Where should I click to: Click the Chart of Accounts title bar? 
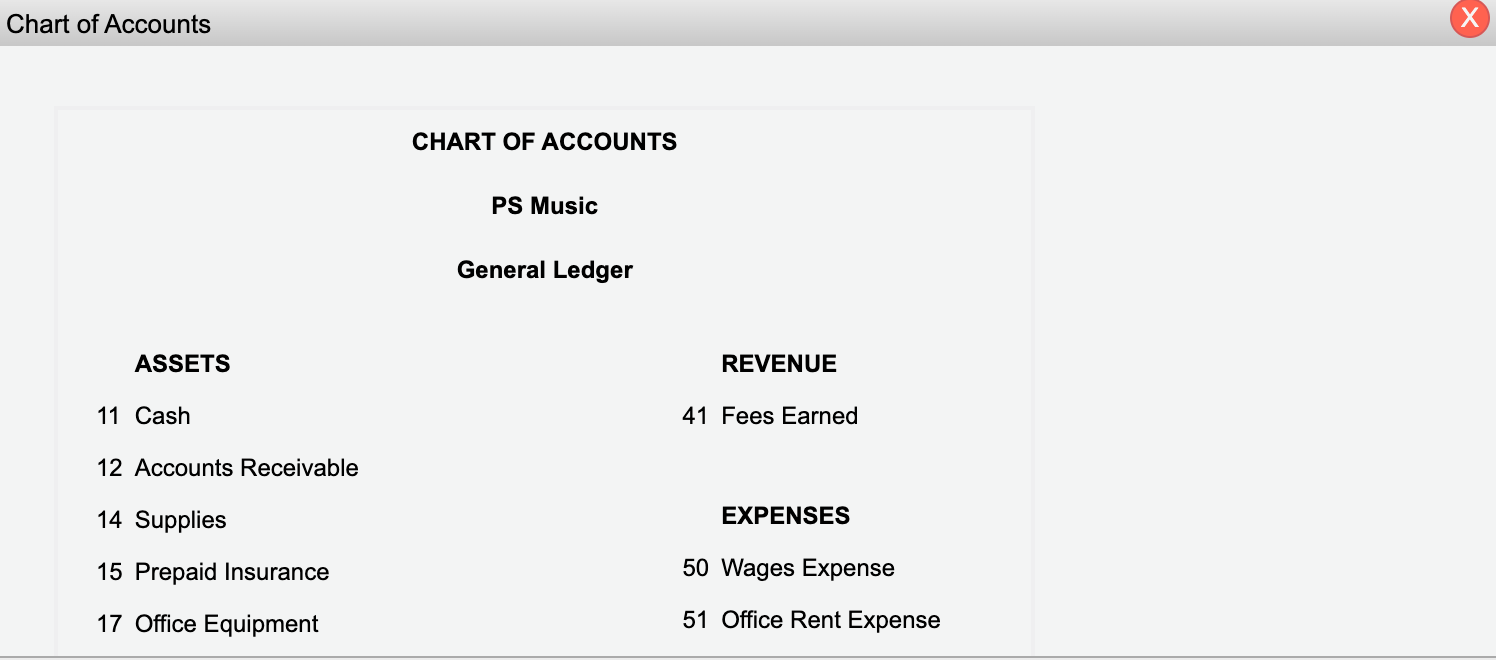pyautogui.click(x=600, y=22)
